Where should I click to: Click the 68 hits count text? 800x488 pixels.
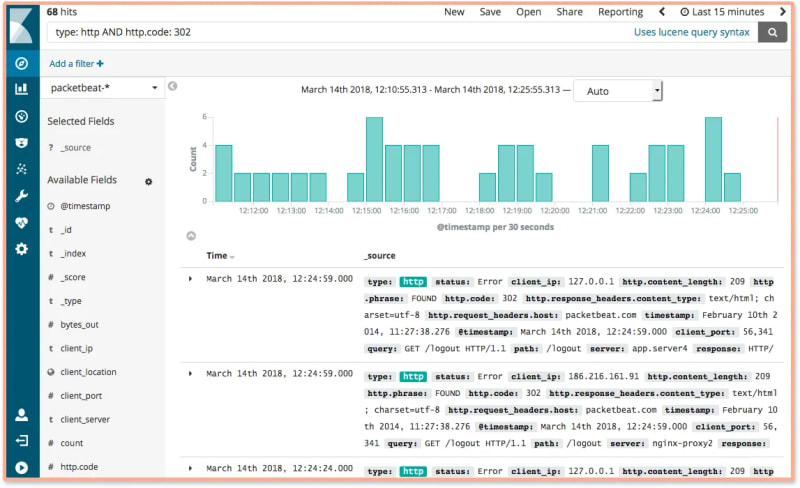(62, 12)
